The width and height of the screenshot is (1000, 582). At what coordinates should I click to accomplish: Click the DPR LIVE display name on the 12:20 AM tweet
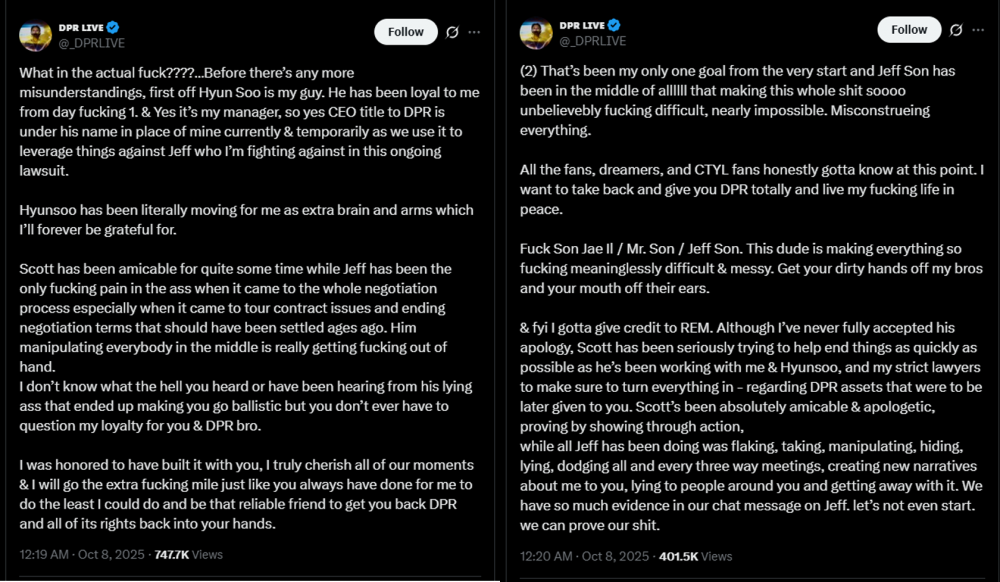[582, 25]
